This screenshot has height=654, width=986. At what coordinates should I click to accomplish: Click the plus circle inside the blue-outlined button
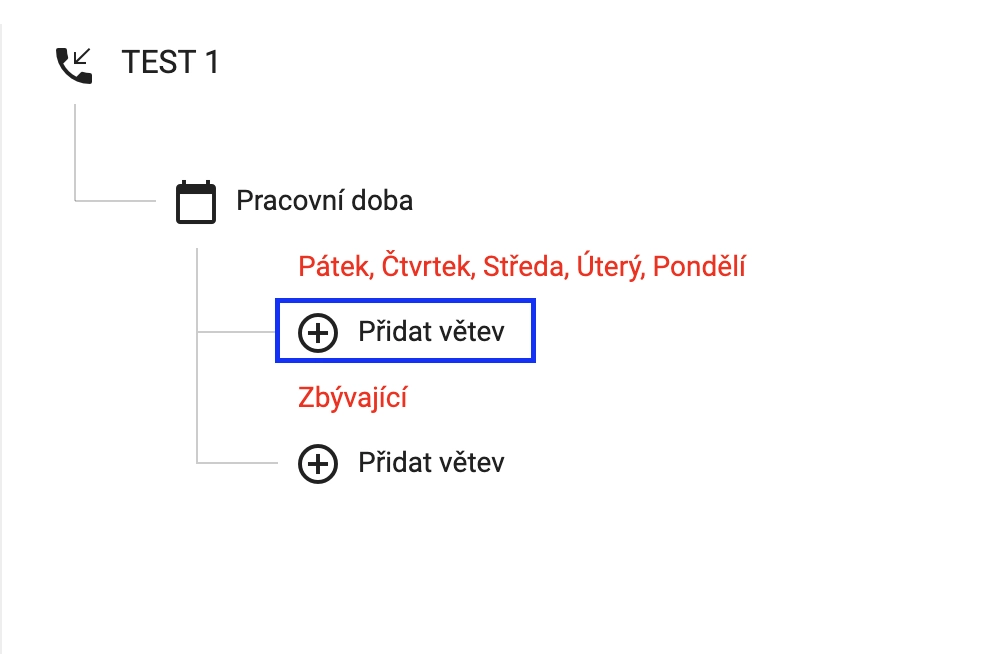[x=317, y=332]
